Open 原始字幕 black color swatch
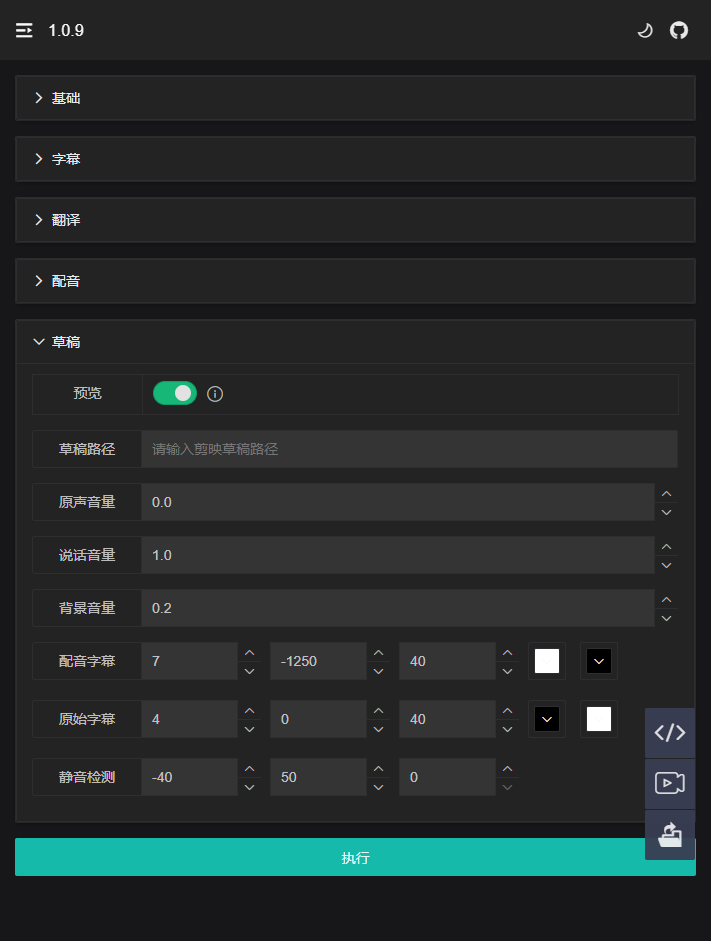The image size is (711, 941). pyautogui.click(x=547, y=719)
